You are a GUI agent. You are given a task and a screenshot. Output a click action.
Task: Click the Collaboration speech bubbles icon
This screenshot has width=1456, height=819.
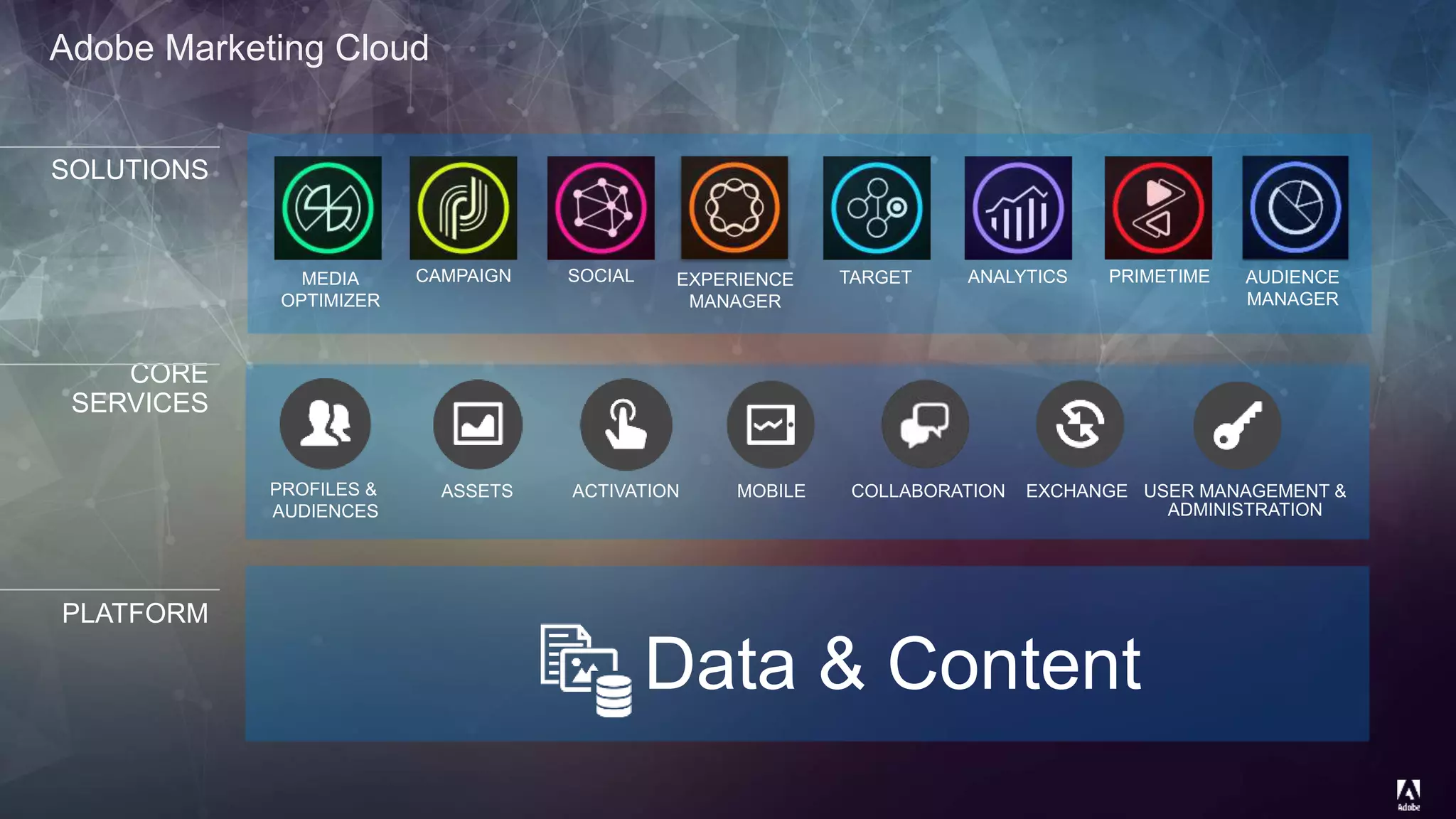[925, 424]
